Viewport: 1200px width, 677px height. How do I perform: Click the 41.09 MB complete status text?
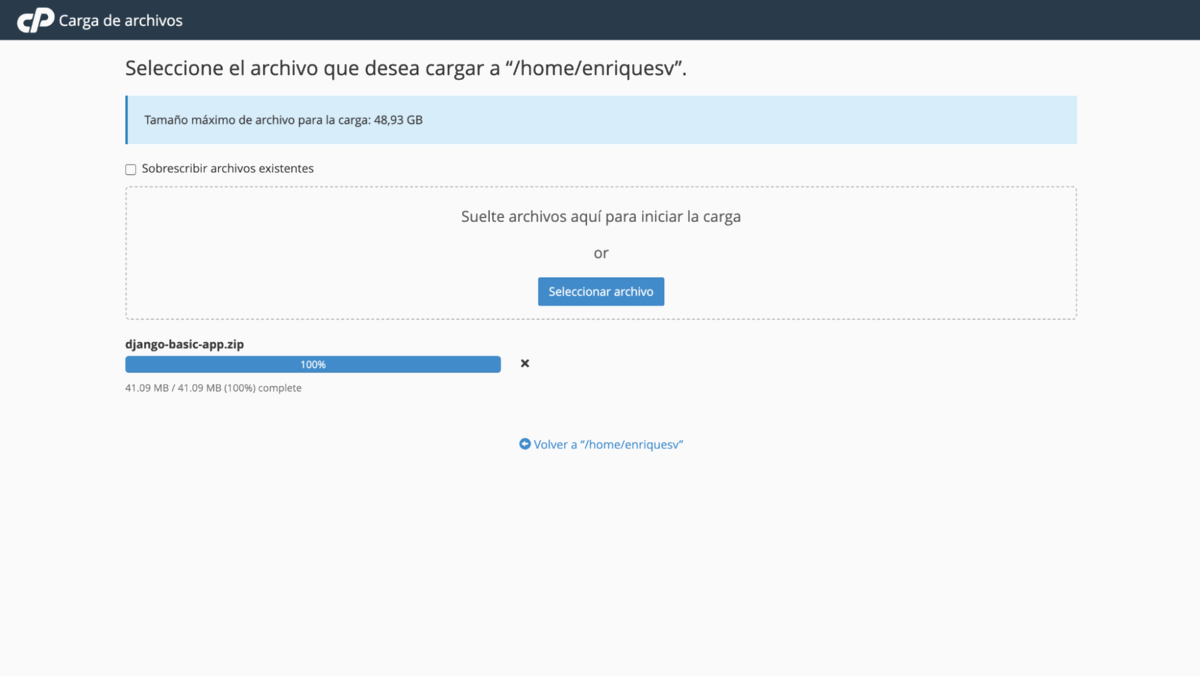pyautogui.click(x=213, y=388)
